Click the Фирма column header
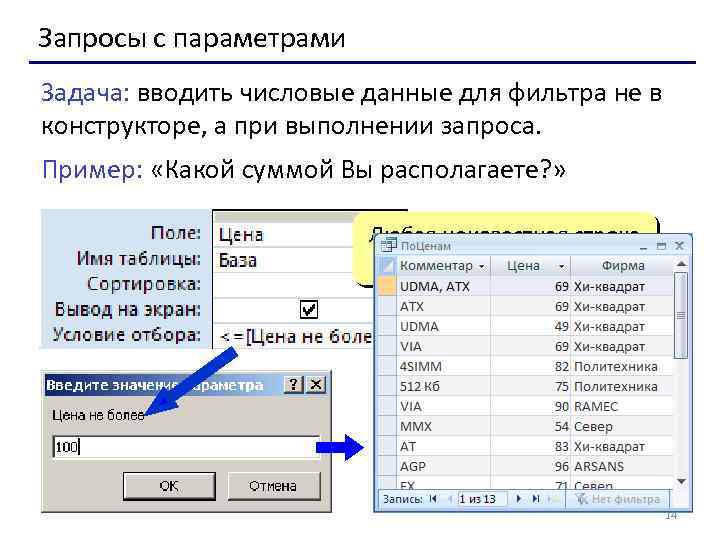This screenshot has width=720, height=540. [623, 266]
